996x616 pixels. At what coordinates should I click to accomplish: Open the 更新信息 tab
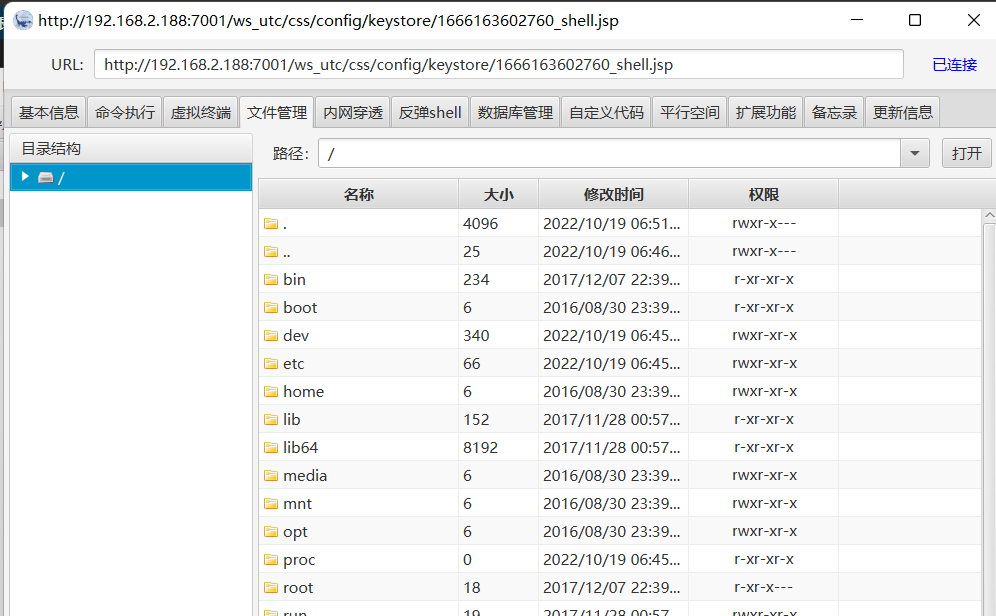point(903,112)
